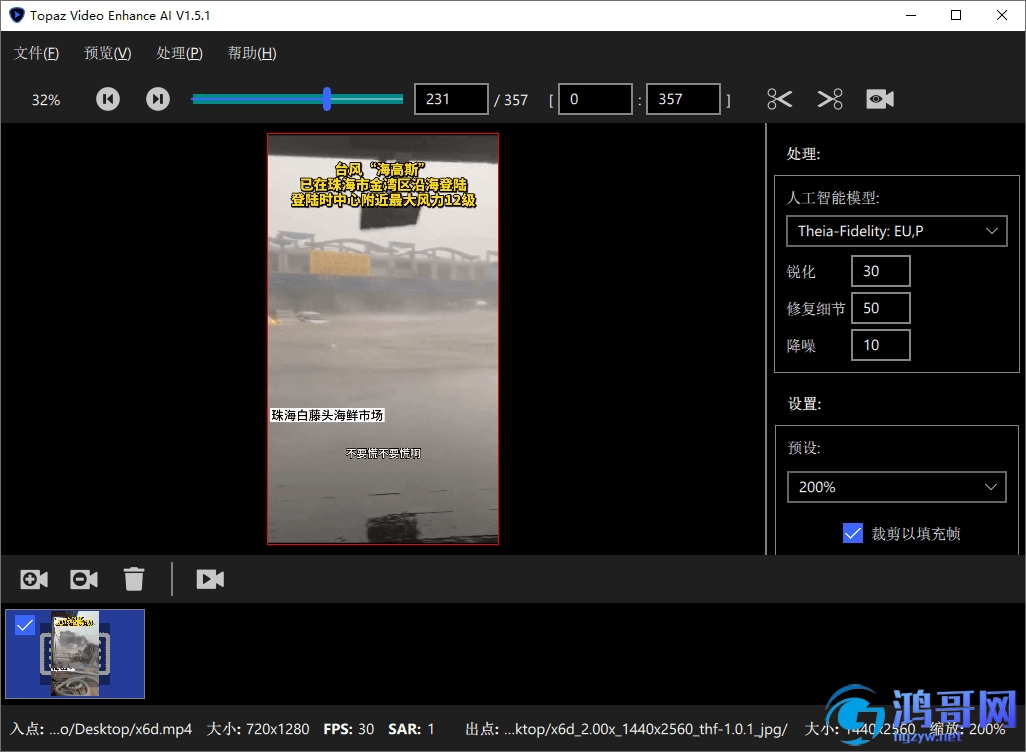Click the output path status text
The width and height of the screenshot is (1026, 752).
626,729
